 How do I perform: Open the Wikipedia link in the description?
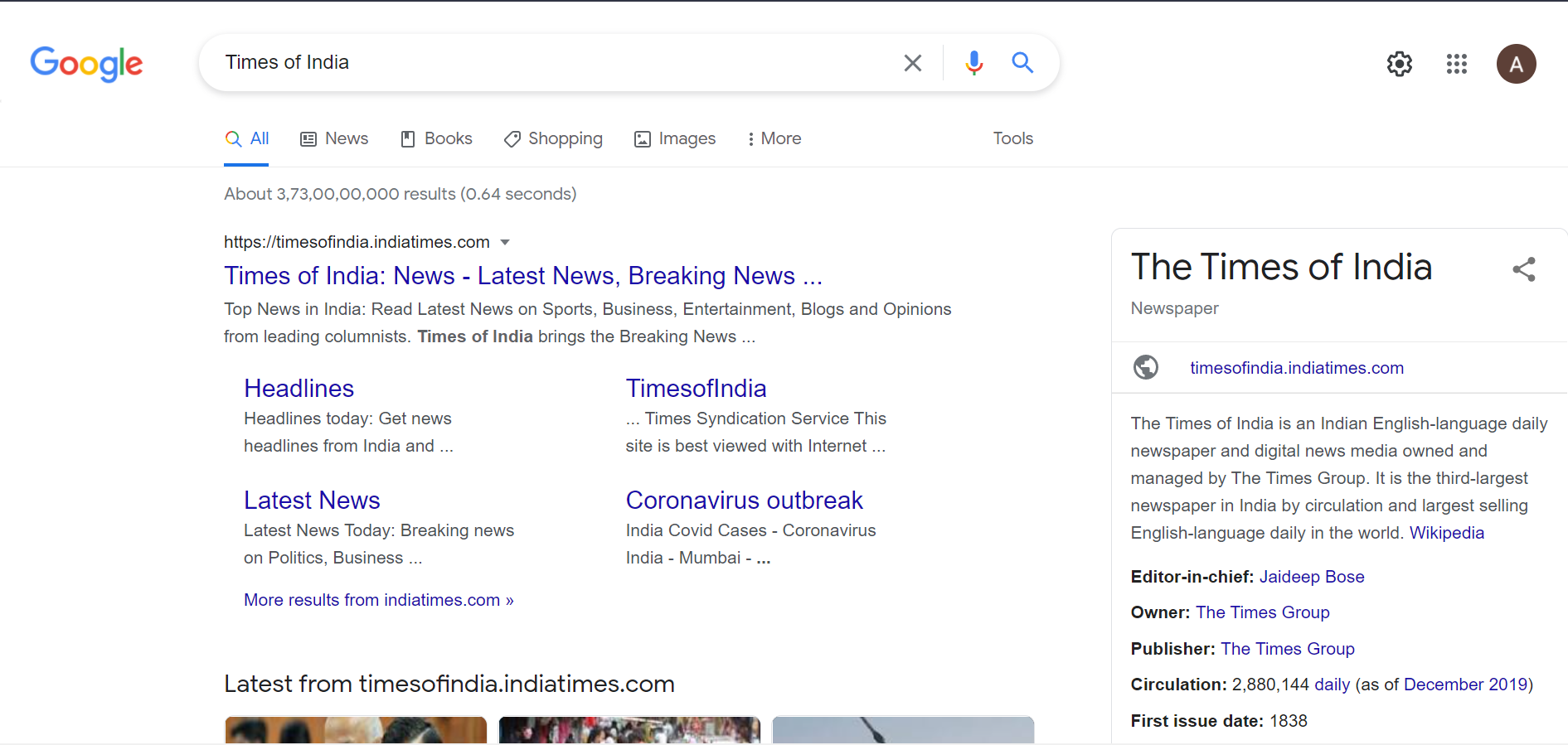click(1447, 533)
